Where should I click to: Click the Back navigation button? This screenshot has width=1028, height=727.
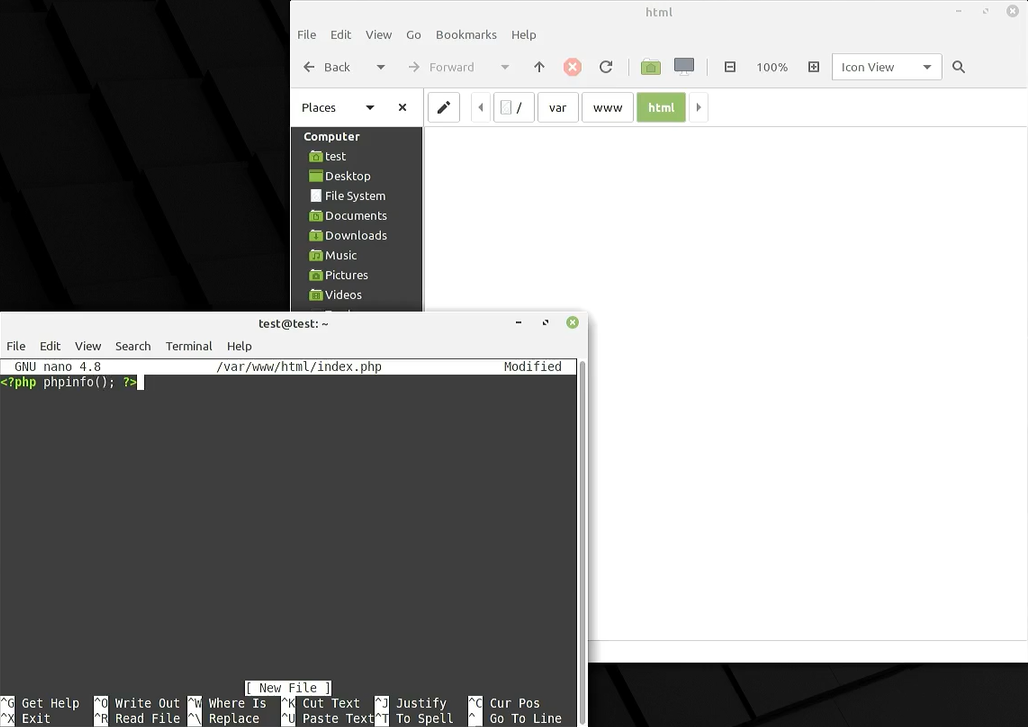tap(327, 67)
